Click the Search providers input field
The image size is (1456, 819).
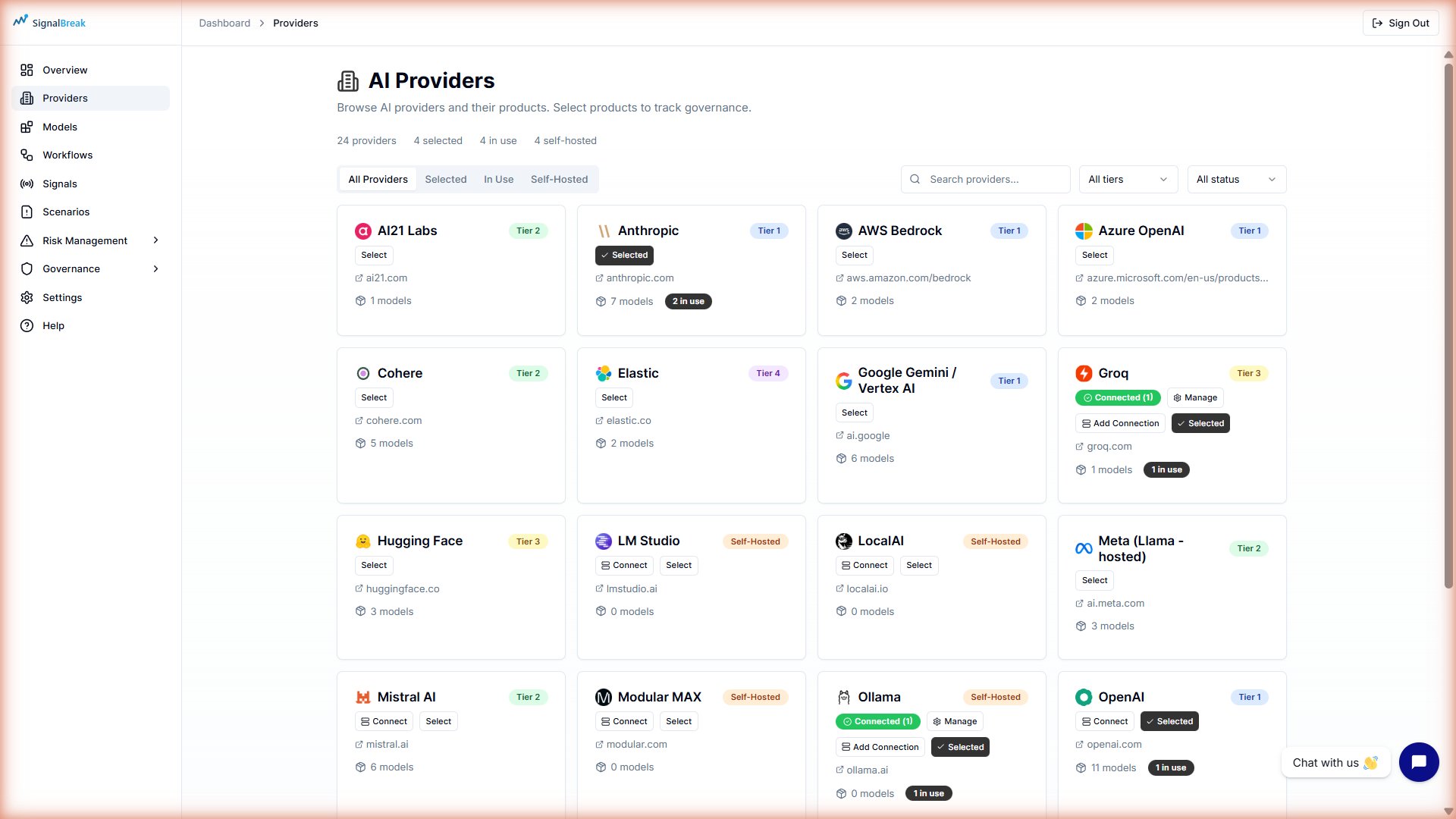click(986, 179)
